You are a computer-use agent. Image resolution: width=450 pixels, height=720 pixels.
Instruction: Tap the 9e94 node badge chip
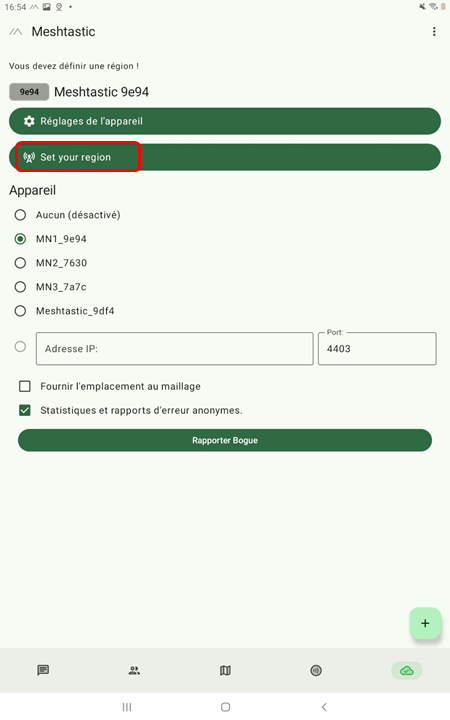pos(29,92)
